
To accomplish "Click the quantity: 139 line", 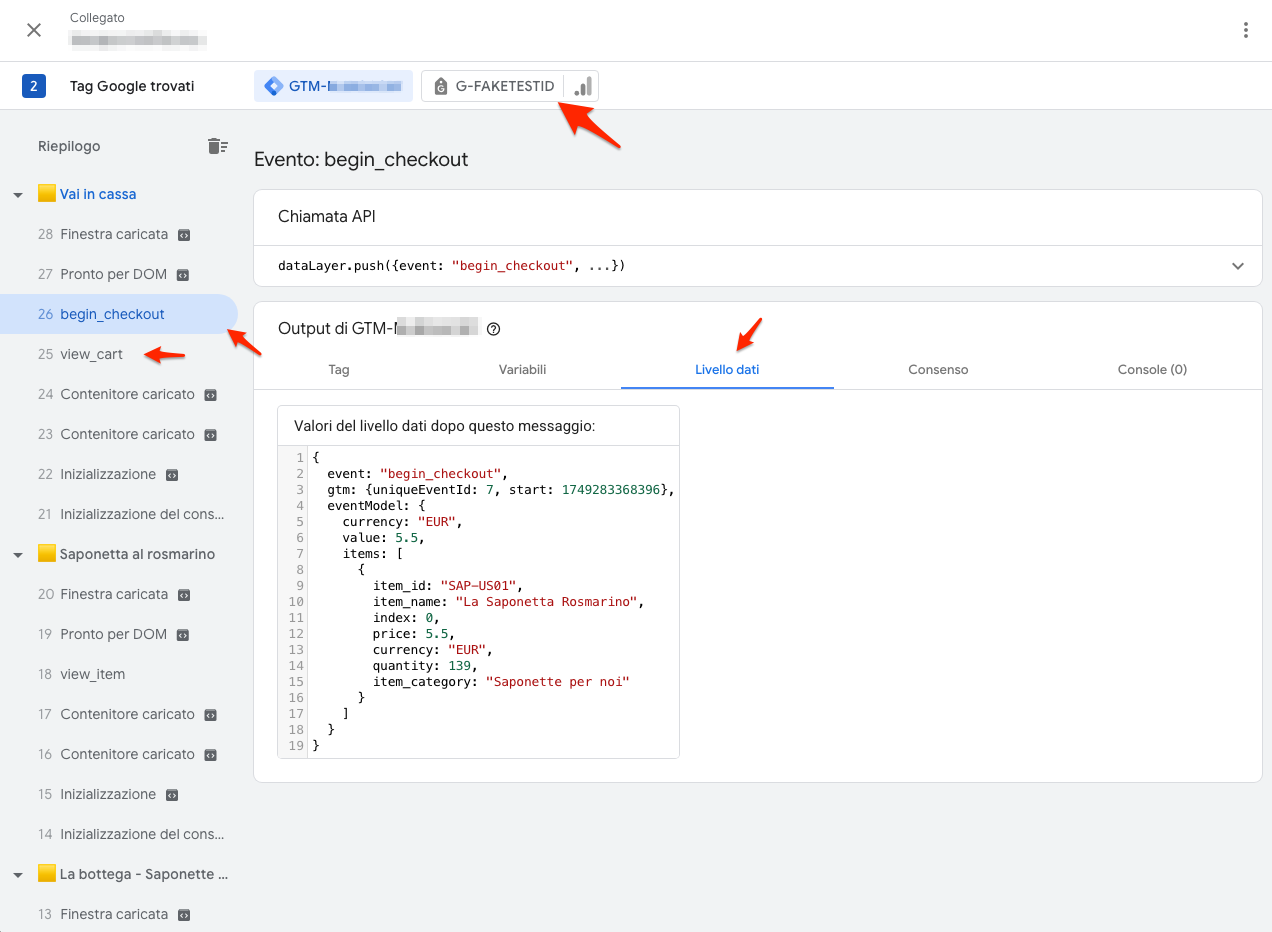I will 426,666.
